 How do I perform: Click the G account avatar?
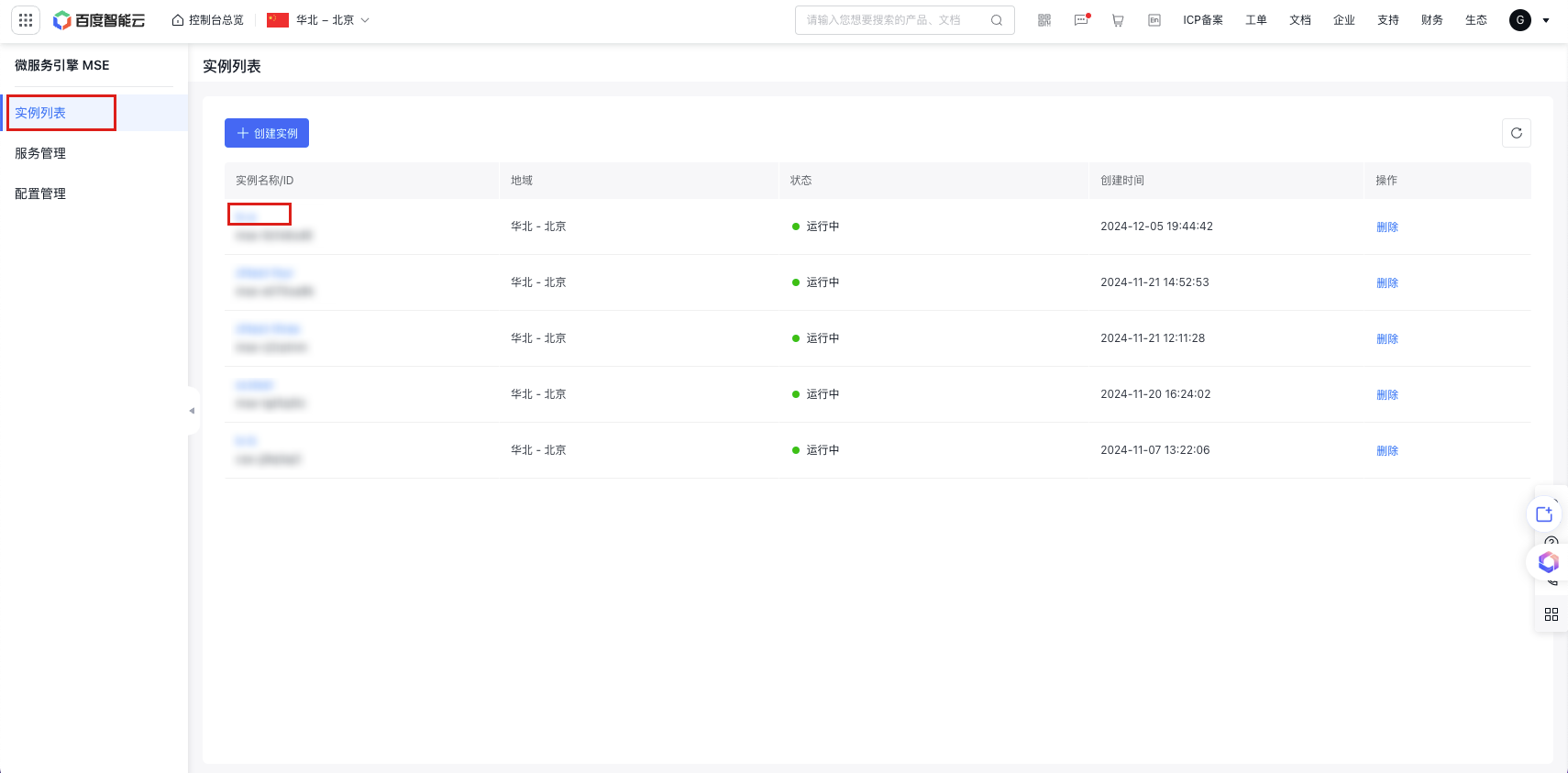(1520, 20)
